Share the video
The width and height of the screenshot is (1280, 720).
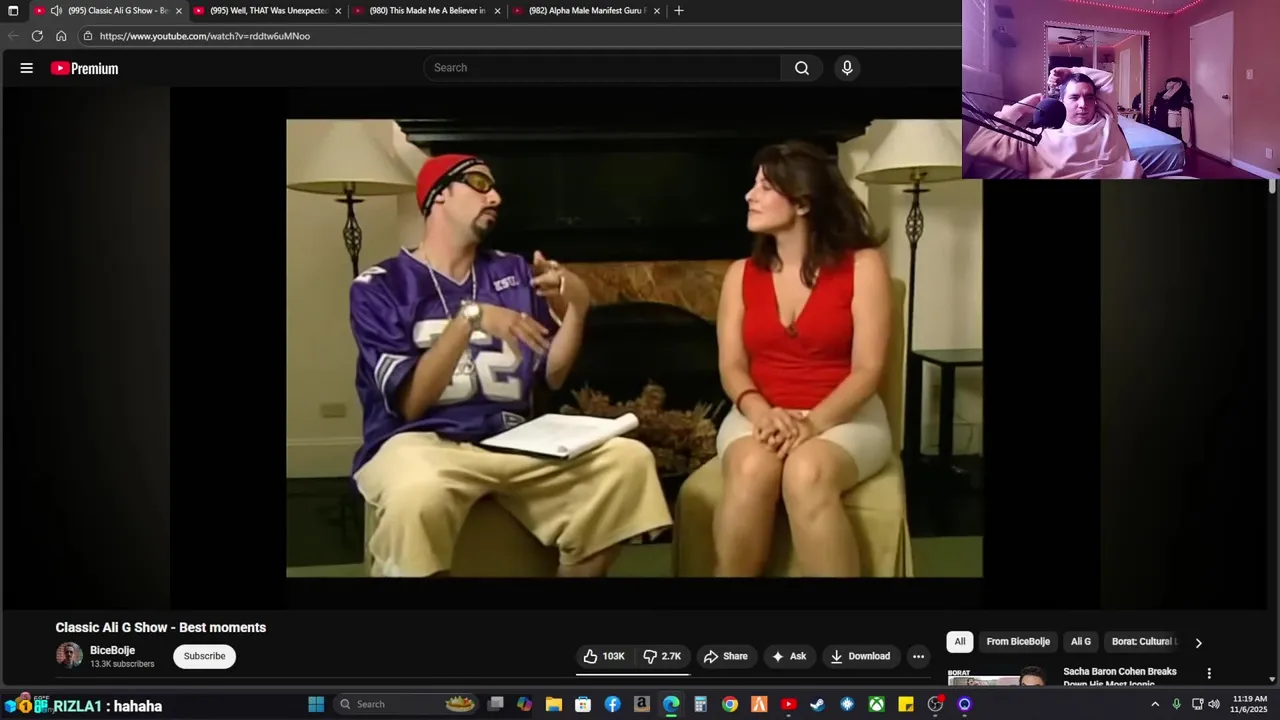(x=726, y=656)
